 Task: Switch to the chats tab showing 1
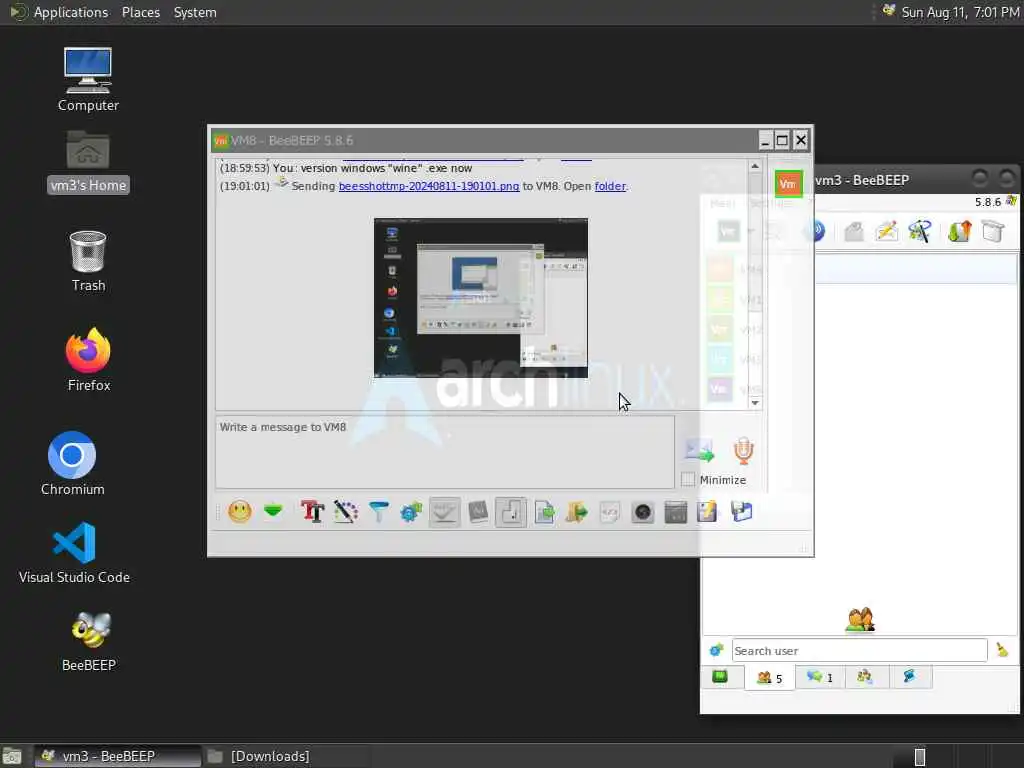click(820, 677)
